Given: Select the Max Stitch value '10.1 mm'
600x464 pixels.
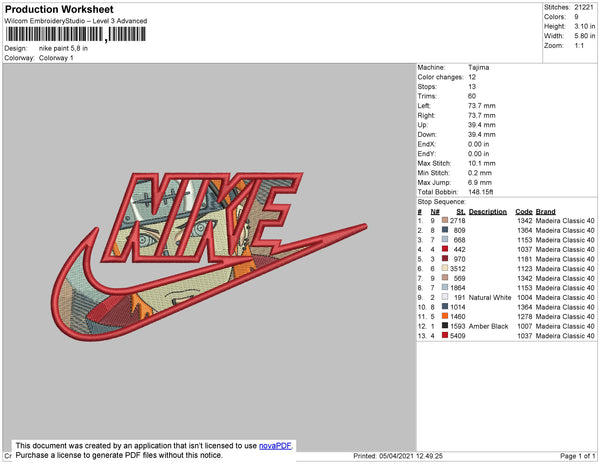Looking at the screenshot, I should click(481, 163).
